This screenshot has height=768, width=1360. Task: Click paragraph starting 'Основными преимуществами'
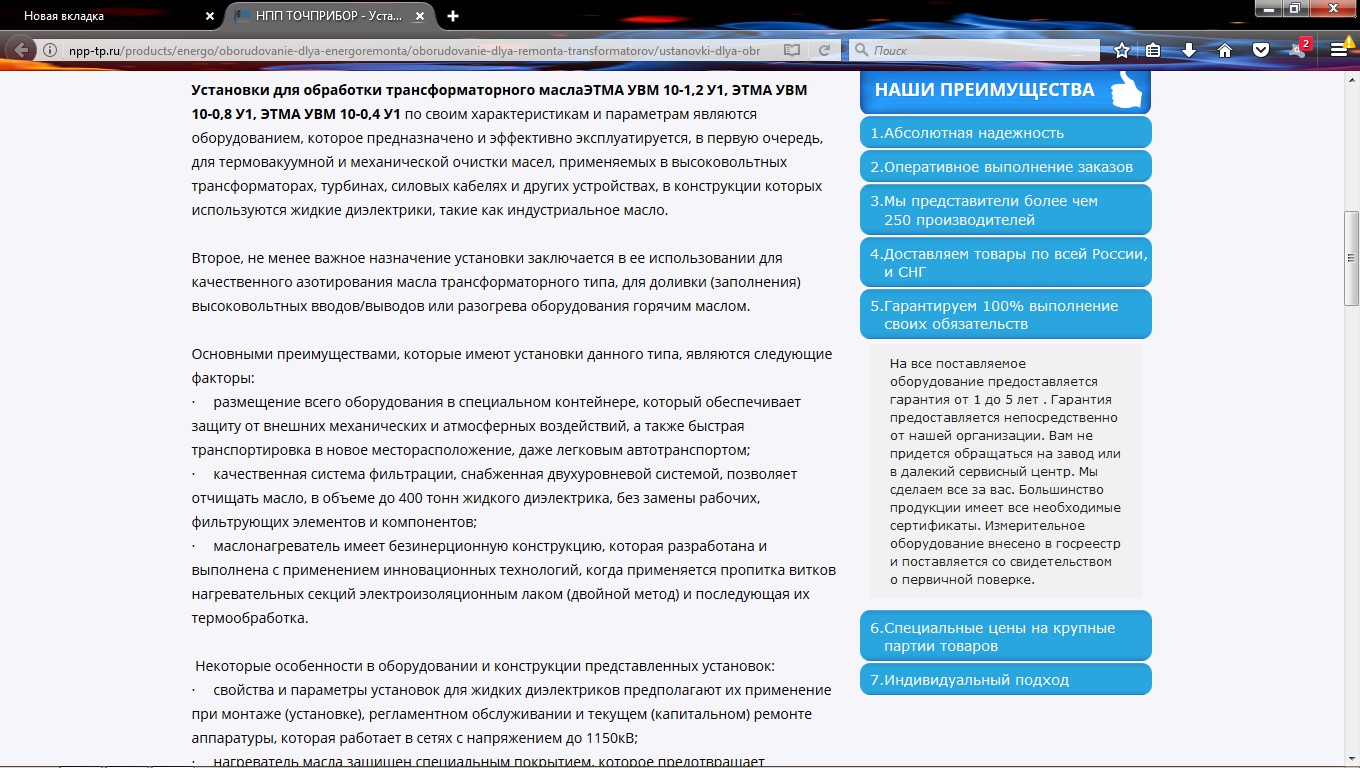[x=512, y=366]
